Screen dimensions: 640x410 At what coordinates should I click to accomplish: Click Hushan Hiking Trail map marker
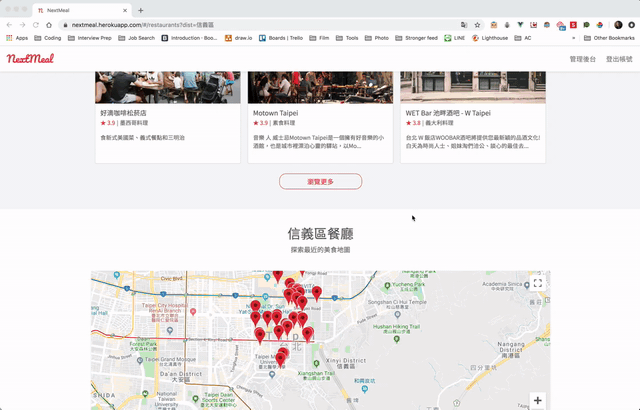coord(396,339)
